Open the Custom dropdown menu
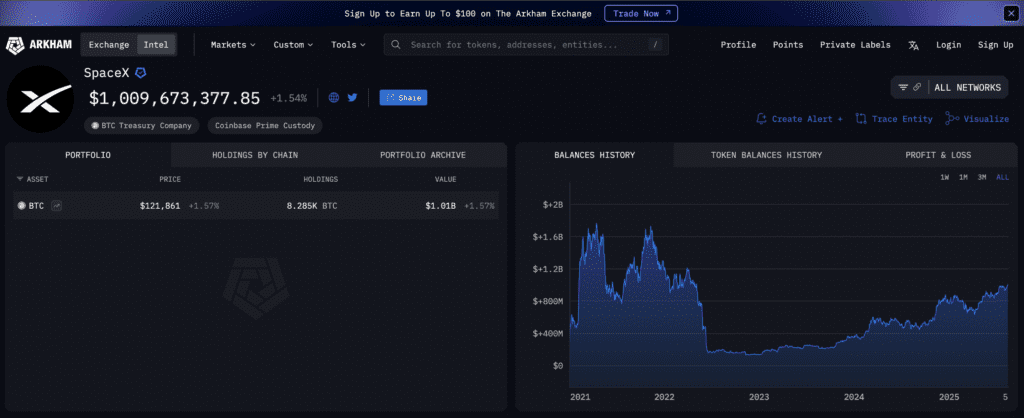The height and width of the screenshot is (418, 1024). [293, 45]
